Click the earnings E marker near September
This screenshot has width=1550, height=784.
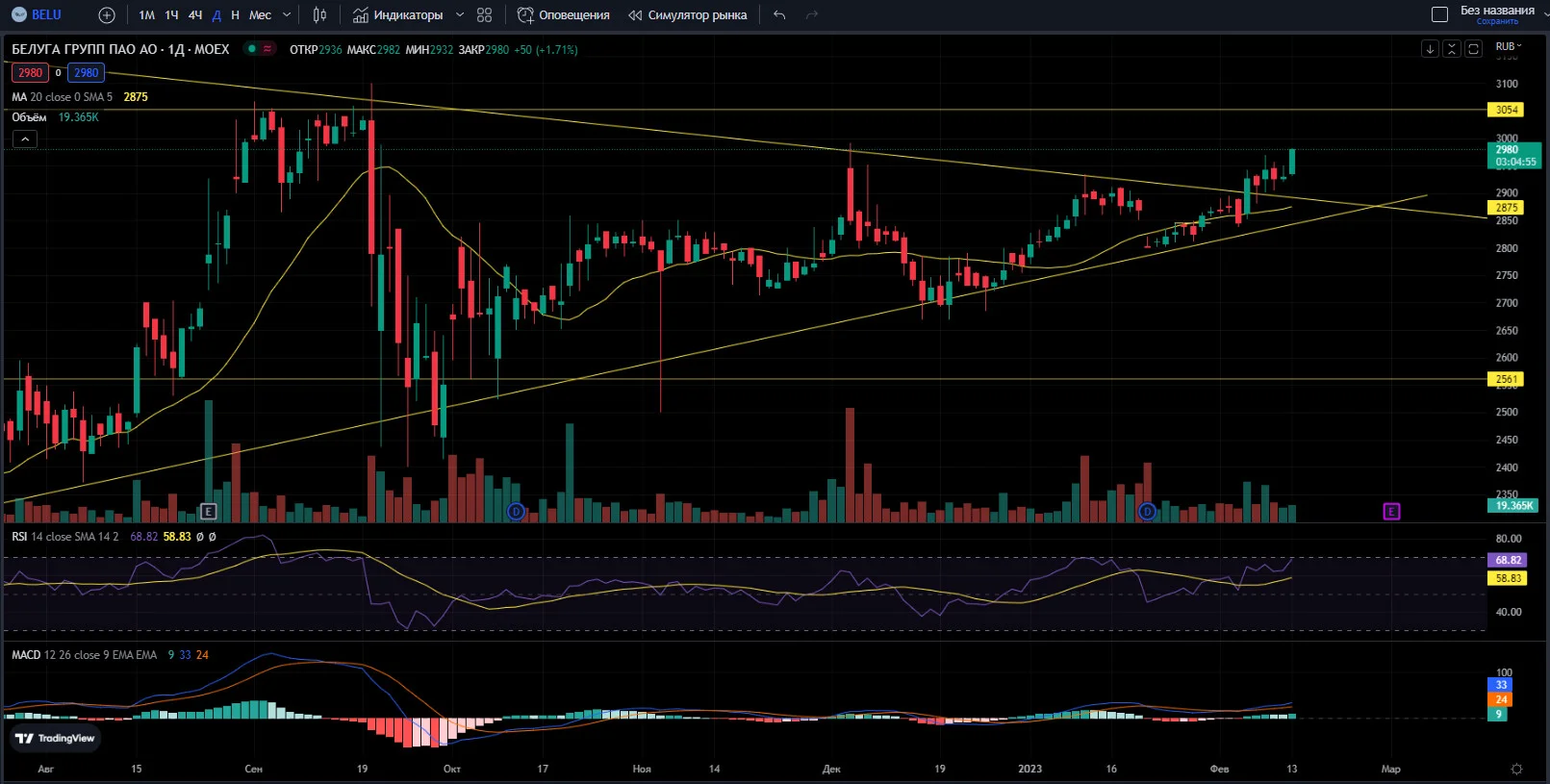pyautogui.click(x=208, y=511)
